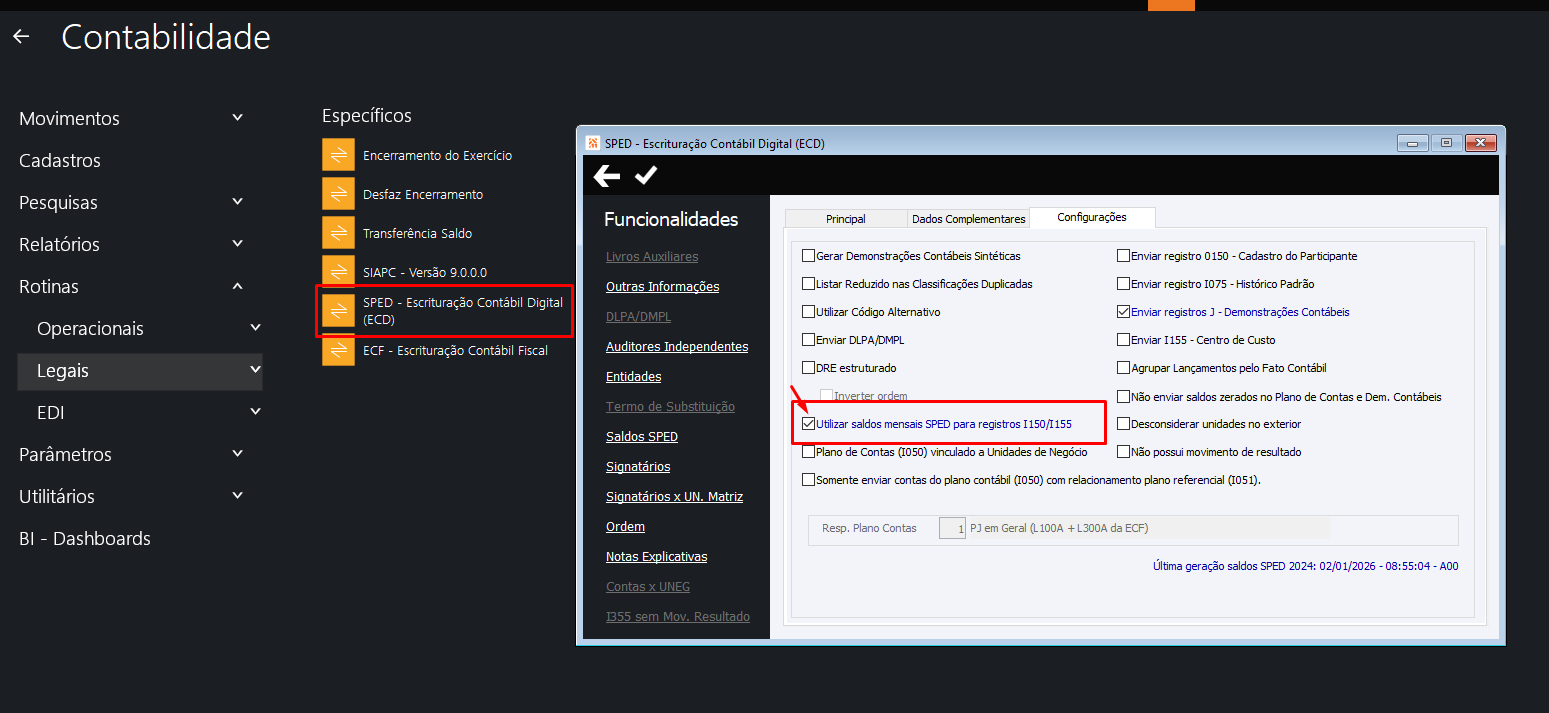Switch to Principal tab
The width and height of the screenshot is (1549, 713).
coord(846,219)
